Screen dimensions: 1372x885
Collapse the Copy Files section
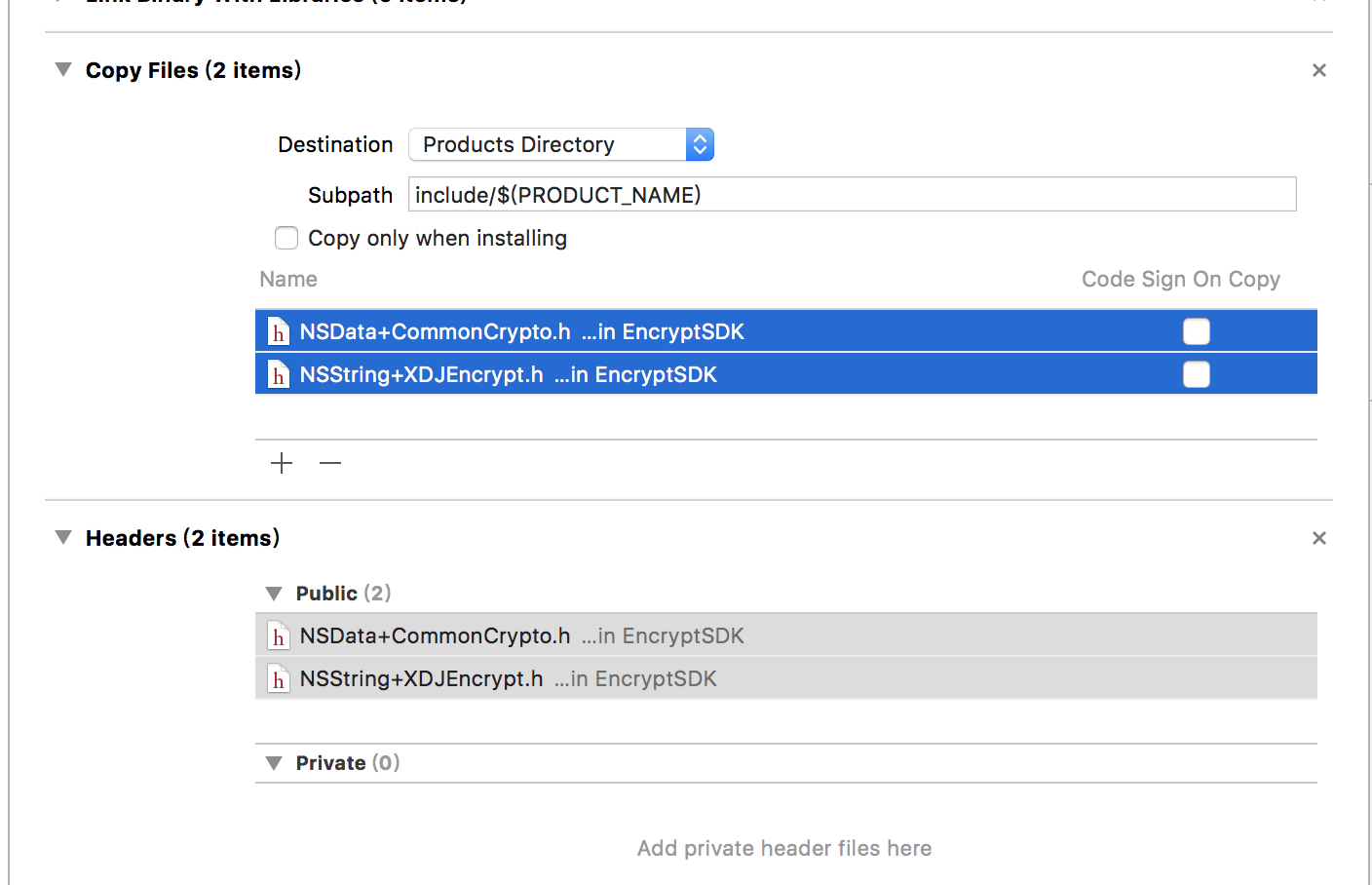(63, 70)
